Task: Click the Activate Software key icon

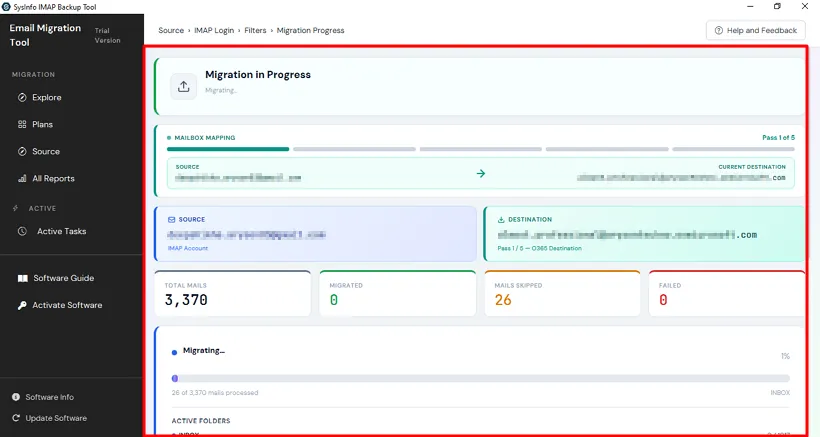Action: (22, 305)
